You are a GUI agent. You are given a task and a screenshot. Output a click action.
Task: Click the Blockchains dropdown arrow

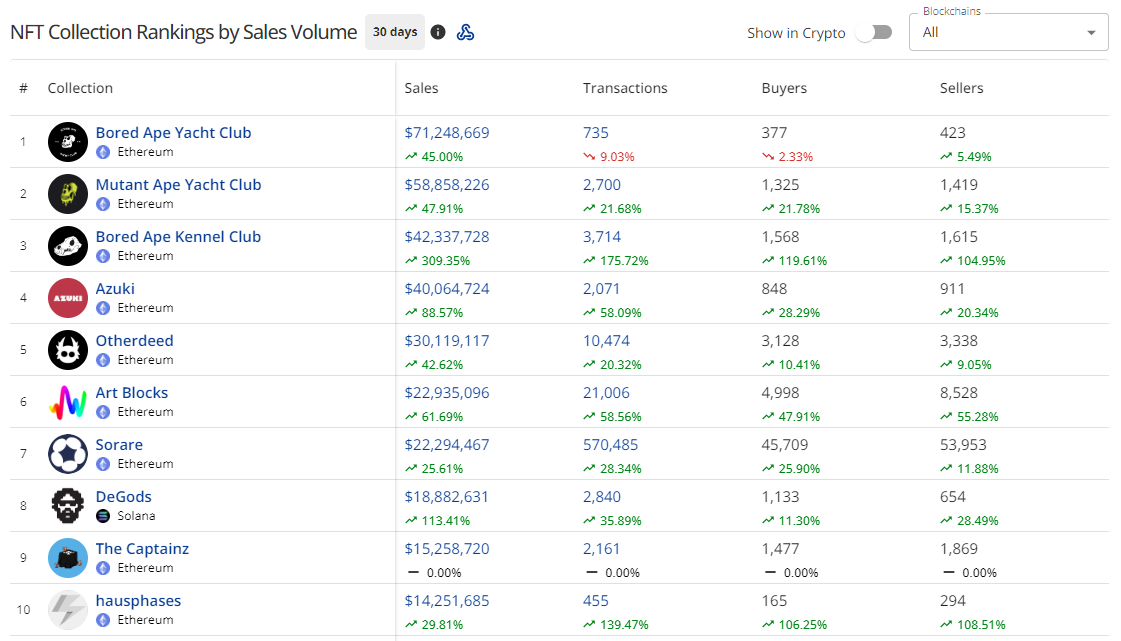pos(1091,33)
